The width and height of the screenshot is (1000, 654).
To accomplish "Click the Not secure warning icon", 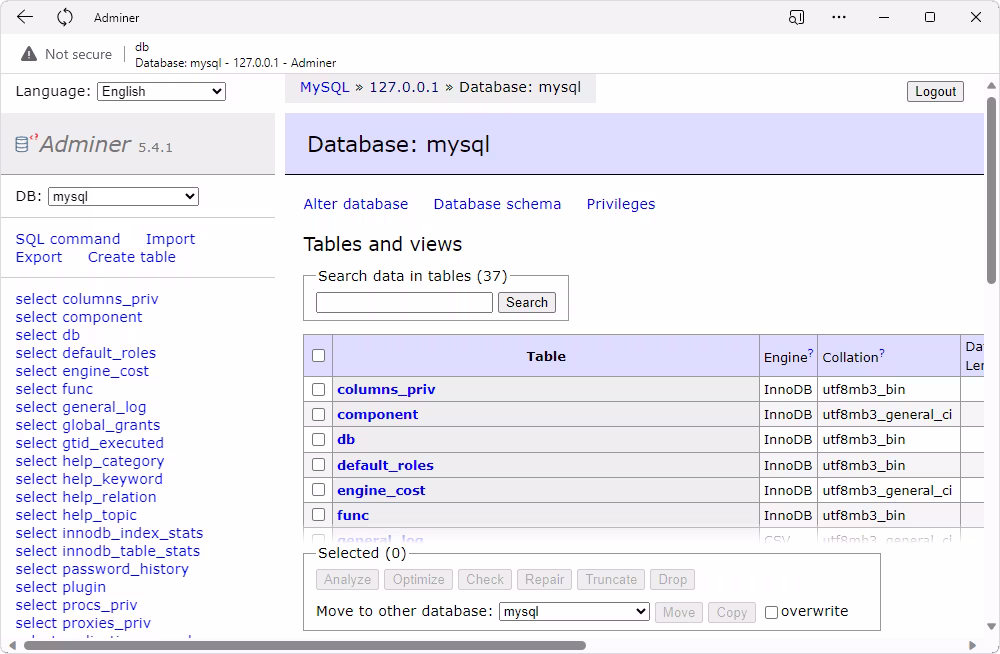I will [x=29, y=54].
